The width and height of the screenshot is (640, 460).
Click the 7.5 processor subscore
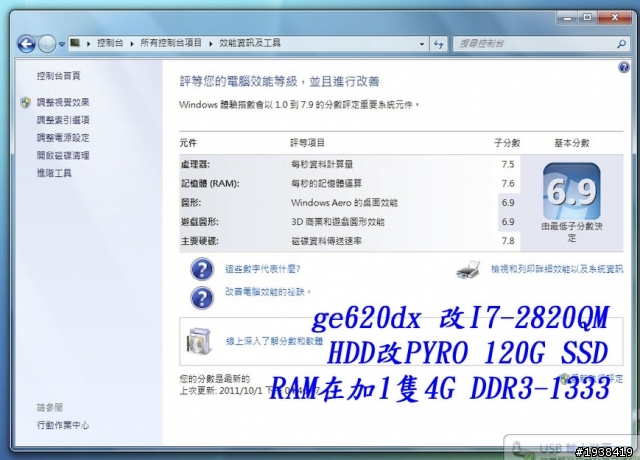(x=508, y=164)
